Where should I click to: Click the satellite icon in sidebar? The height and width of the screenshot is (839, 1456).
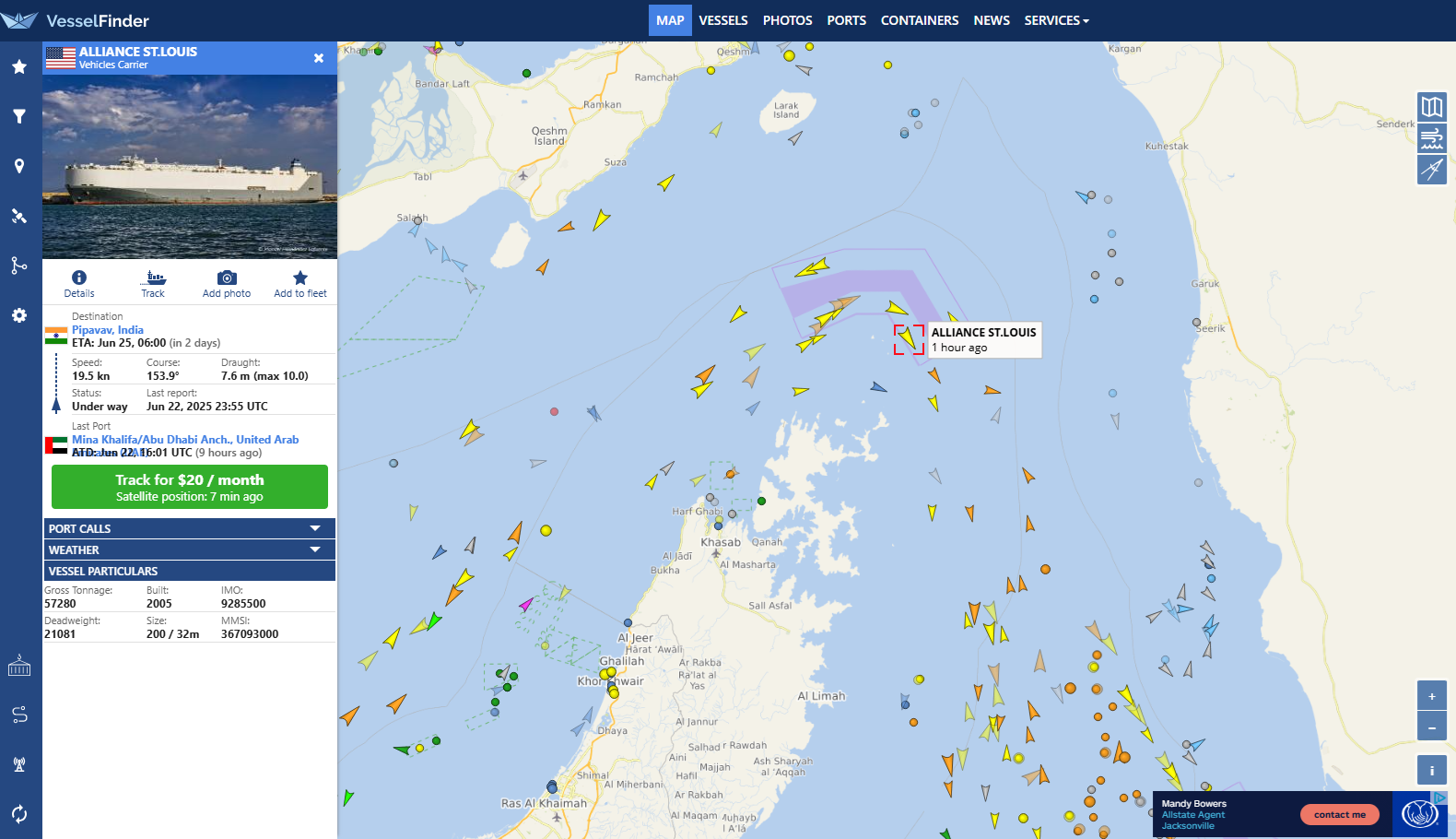point(19,216)
